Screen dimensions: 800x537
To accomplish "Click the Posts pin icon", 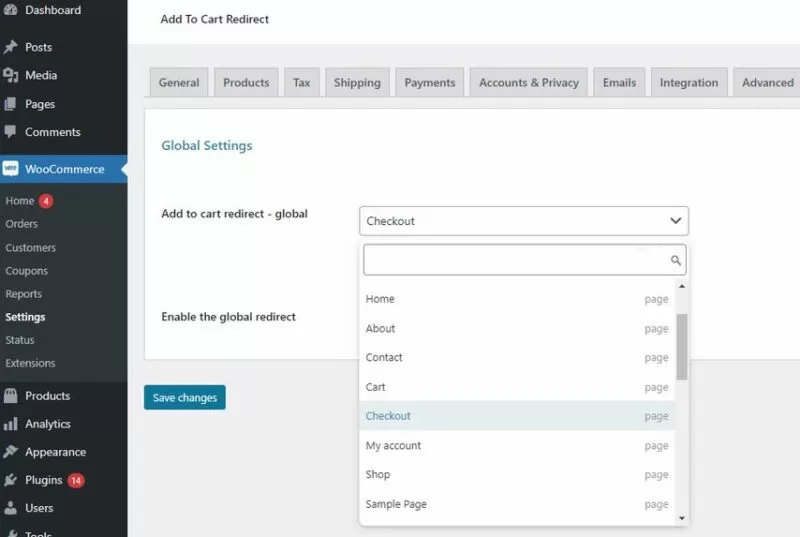I will pyautogui.click(x=10, y=47).
